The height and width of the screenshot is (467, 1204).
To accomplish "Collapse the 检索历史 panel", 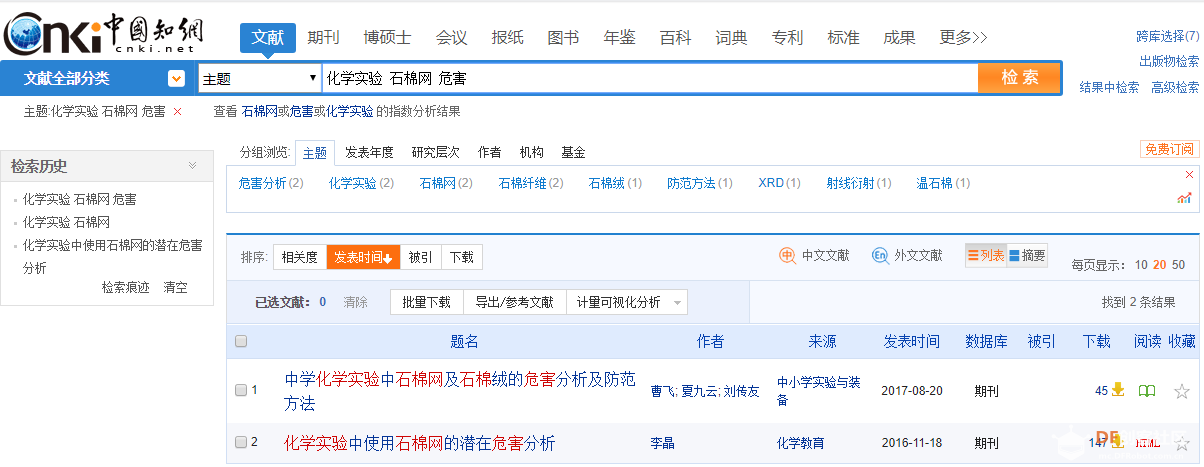I will click(x=192, y=166).
